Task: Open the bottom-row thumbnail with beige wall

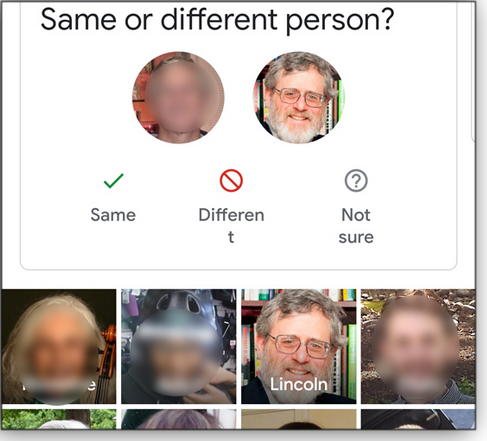Action: tap(299, 419)
